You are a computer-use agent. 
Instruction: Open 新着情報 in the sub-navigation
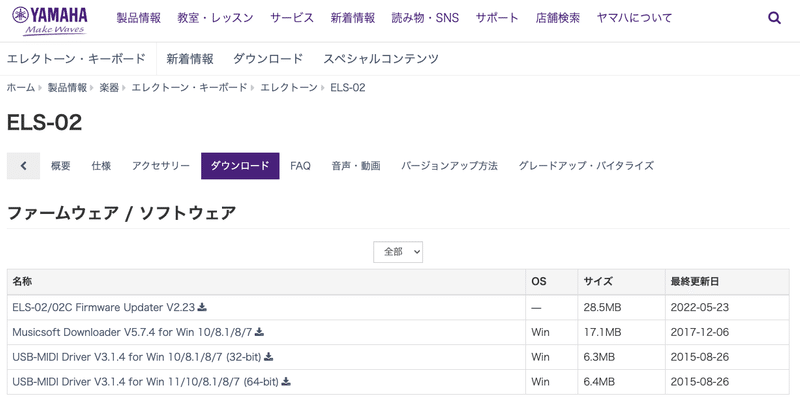pyautogui.click(x=190, y=59)
